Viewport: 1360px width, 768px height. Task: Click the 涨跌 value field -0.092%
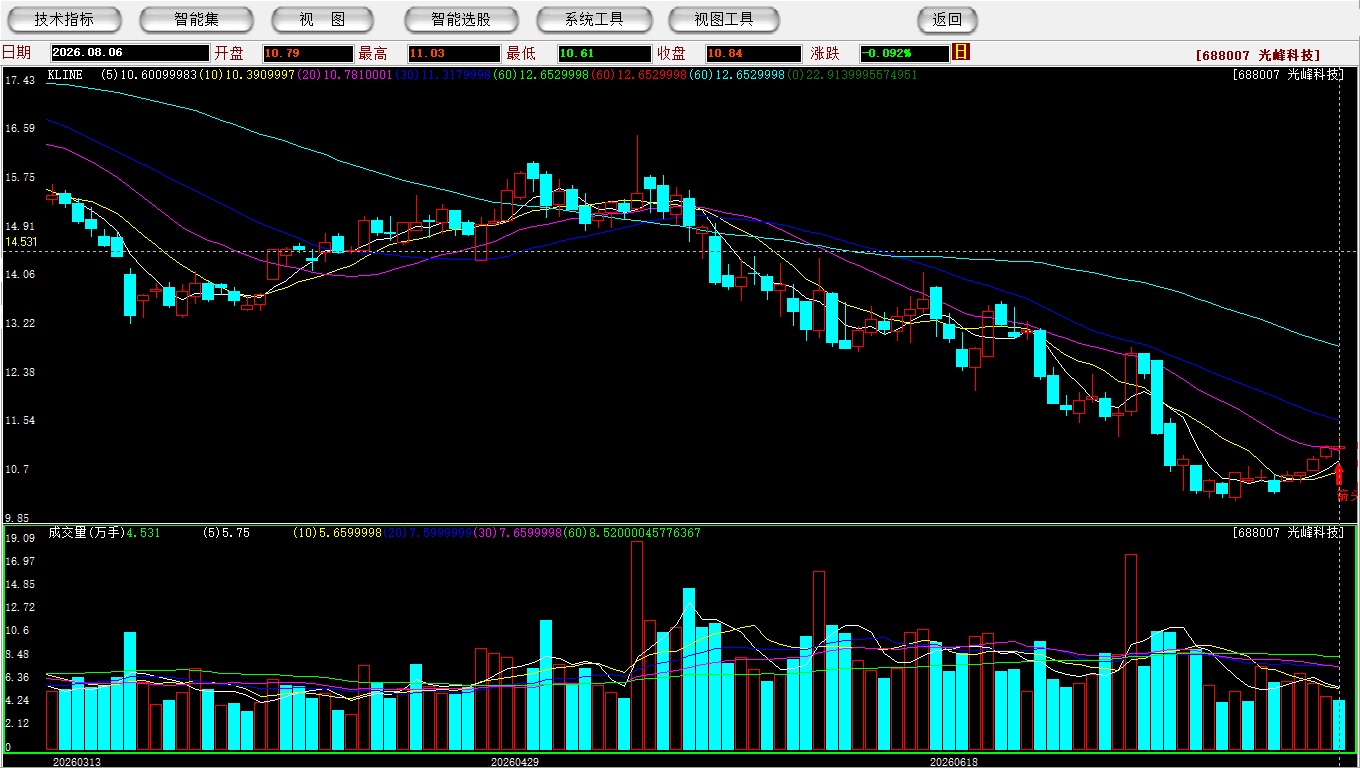pyautogui.click(x=904, y=53)
